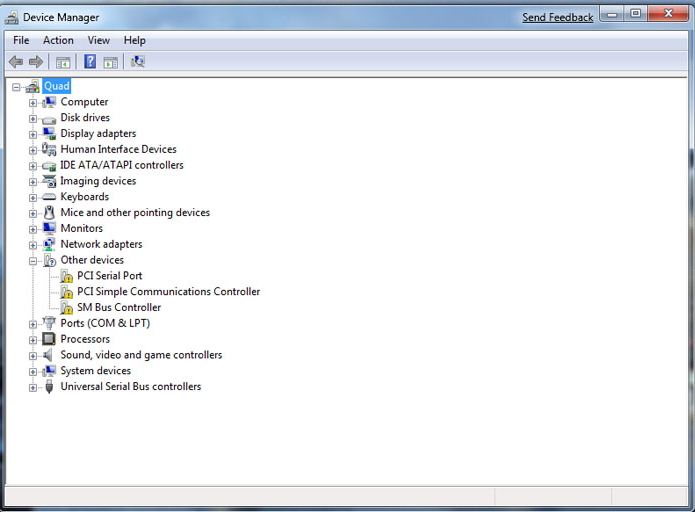Click the Processors category icon
Viewport: 695px width, 512px height.
pos(48,339)
